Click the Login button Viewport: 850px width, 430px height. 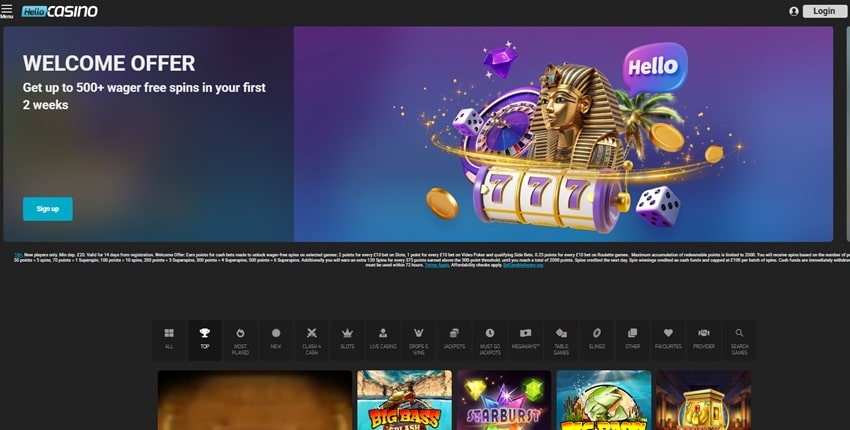823,11
